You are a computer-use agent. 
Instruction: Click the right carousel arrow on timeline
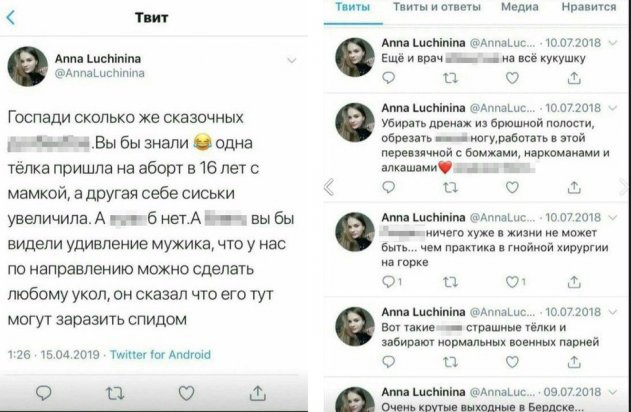[x=619, y=187]
